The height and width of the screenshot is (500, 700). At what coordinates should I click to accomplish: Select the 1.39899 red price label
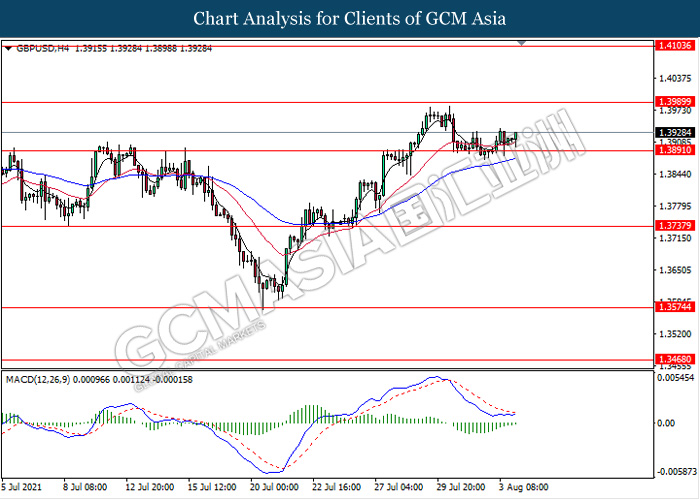pos(675,101)
